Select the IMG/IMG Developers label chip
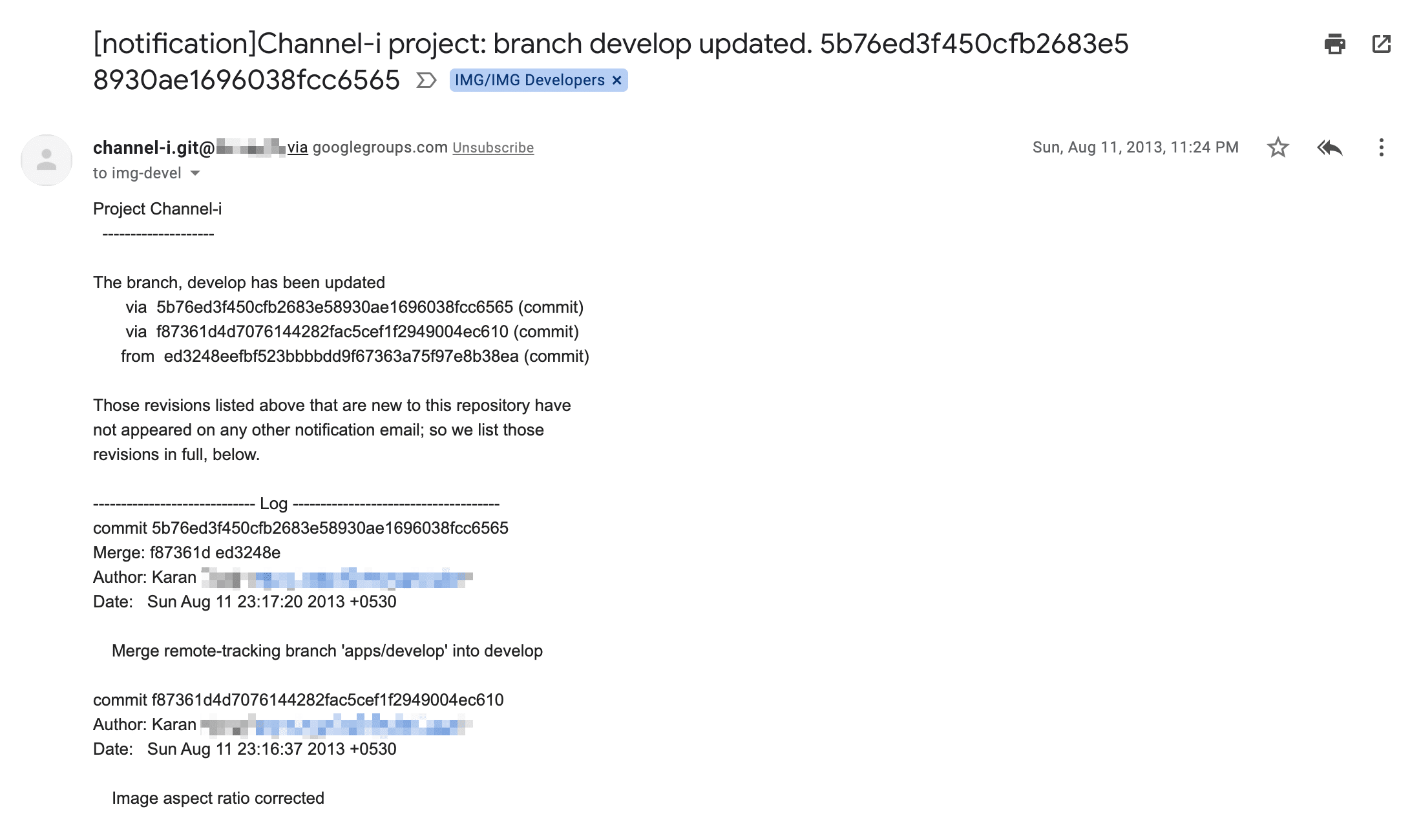This screenshot has height=840, width=1410. 530,80
